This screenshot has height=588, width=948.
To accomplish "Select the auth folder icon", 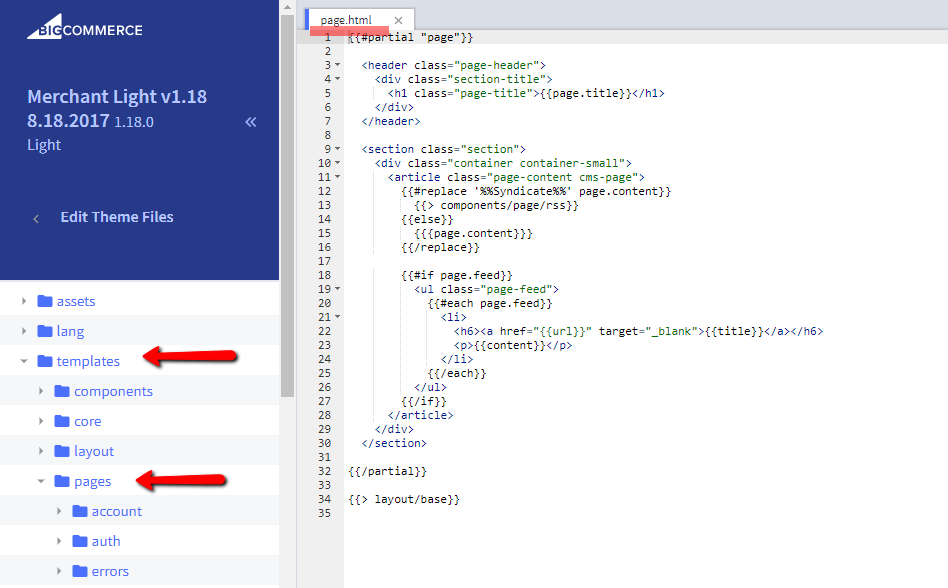I will [80, 541].
